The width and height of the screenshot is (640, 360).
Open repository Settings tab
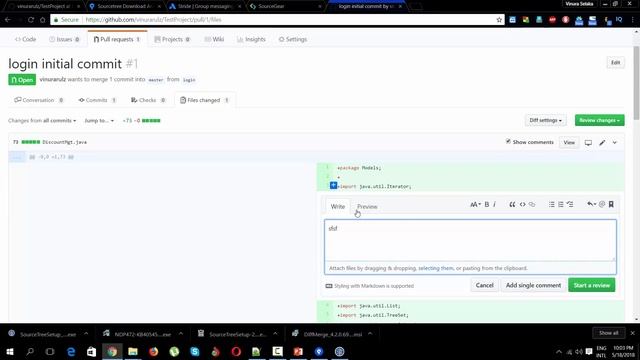click(x=293, y=39)
